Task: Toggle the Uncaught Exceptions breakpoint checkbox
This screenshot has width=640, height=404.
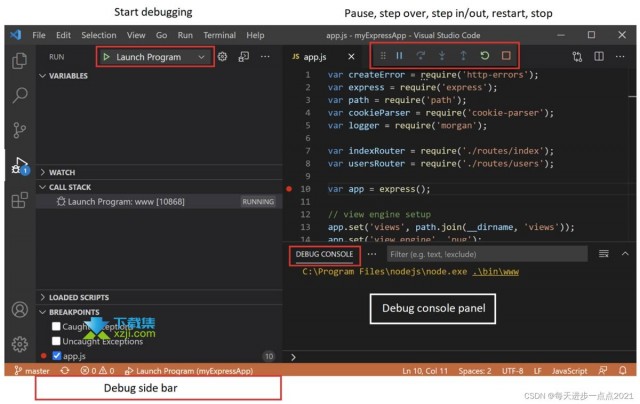Action: (56, 341)
